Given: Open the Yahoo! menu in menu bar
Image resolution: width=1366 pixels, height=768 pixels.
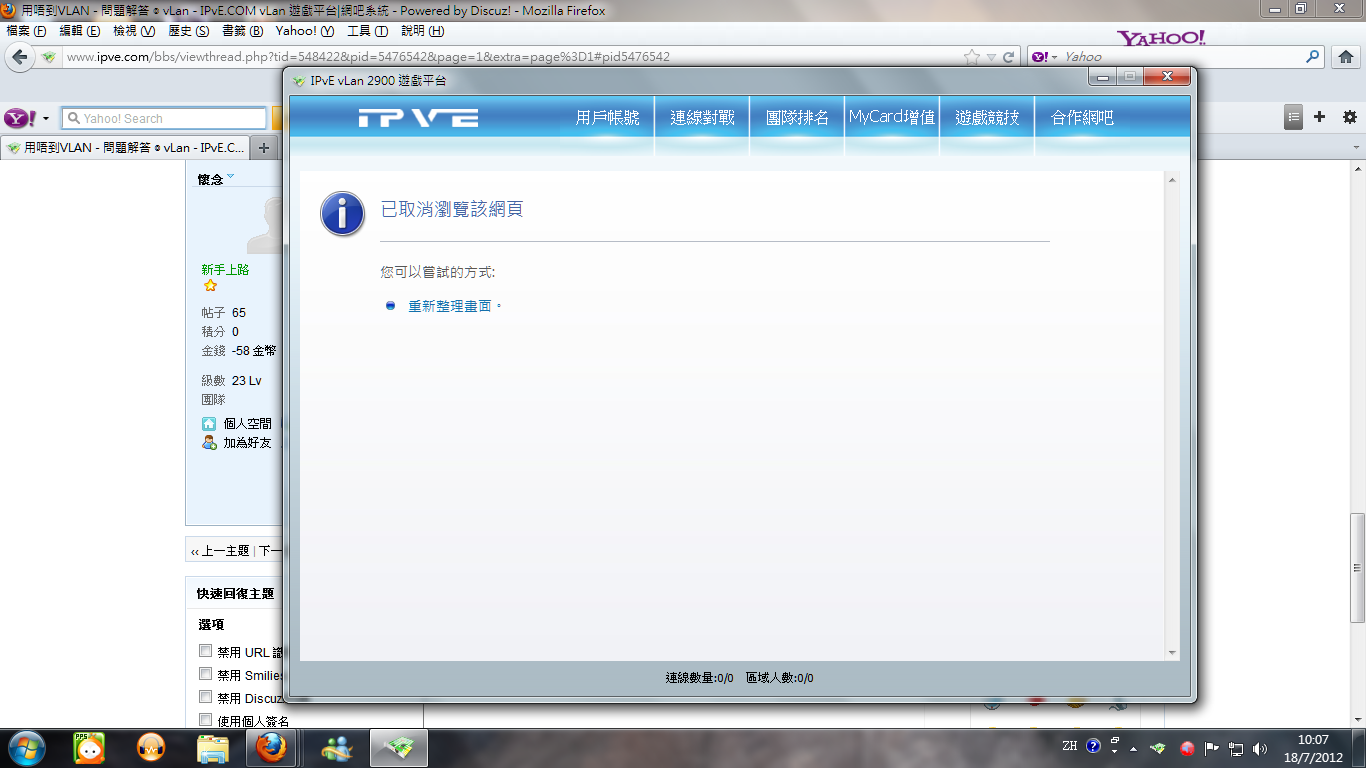Looking at the screenshot, I should point(305,31).
